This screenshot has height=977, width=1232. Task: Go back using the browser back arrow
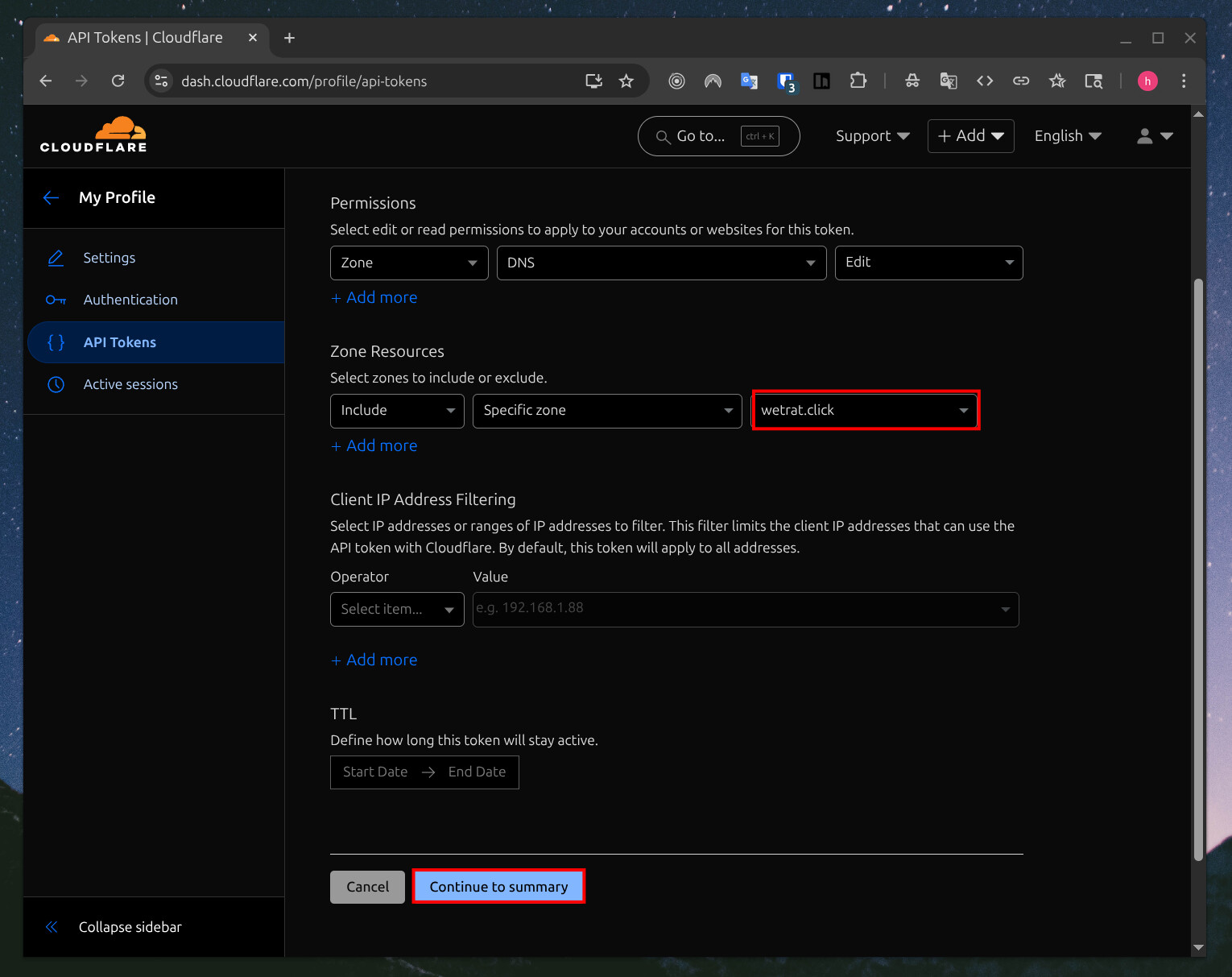(46, 81)
